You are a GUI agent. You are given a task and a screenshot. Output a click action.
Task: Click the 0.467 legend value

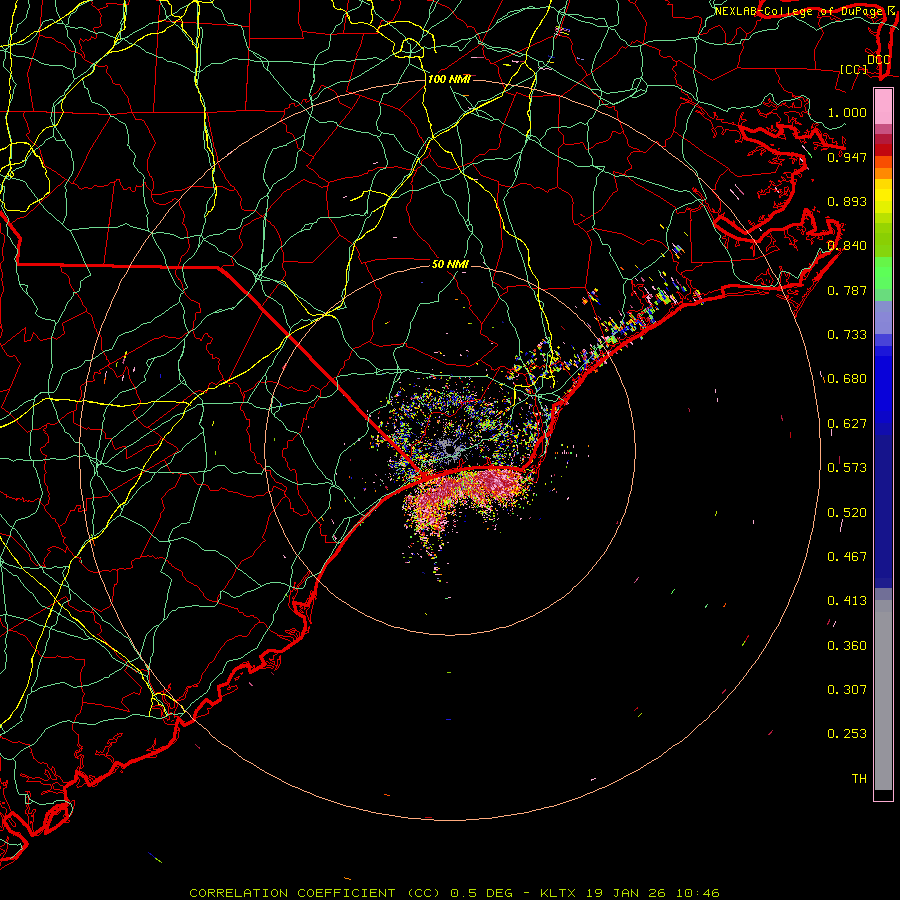tap(847, 556)
